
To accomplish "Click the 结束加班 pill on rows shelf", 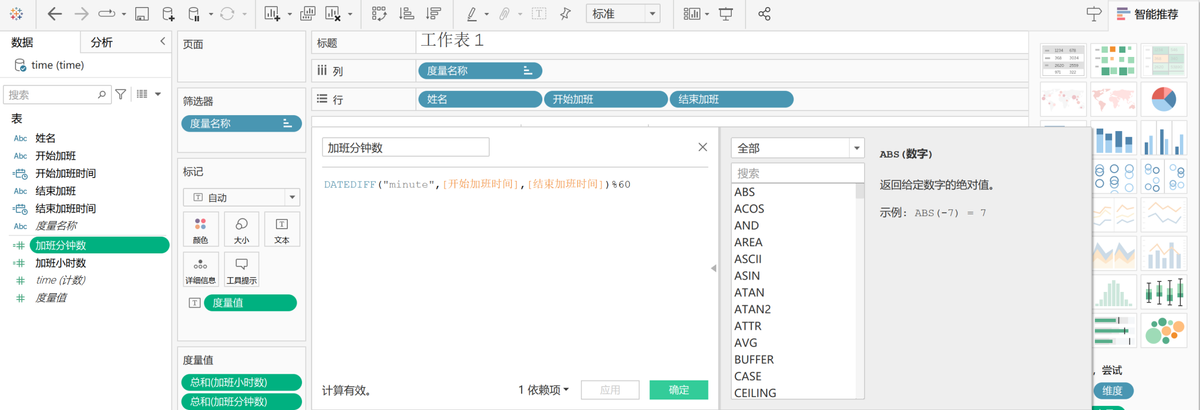I will tap(732, 100).
